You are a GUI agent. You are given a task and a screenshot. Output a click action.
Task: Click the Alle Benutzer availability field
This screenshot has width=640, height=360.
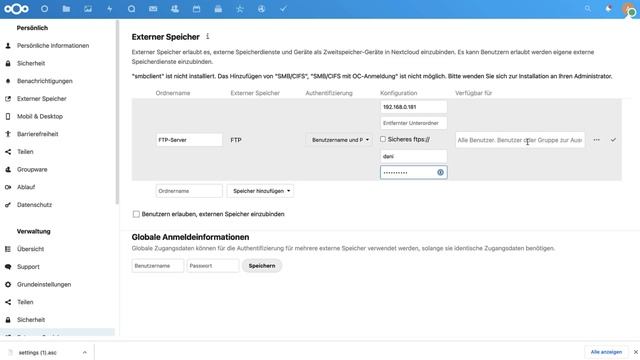coord(520,140)
